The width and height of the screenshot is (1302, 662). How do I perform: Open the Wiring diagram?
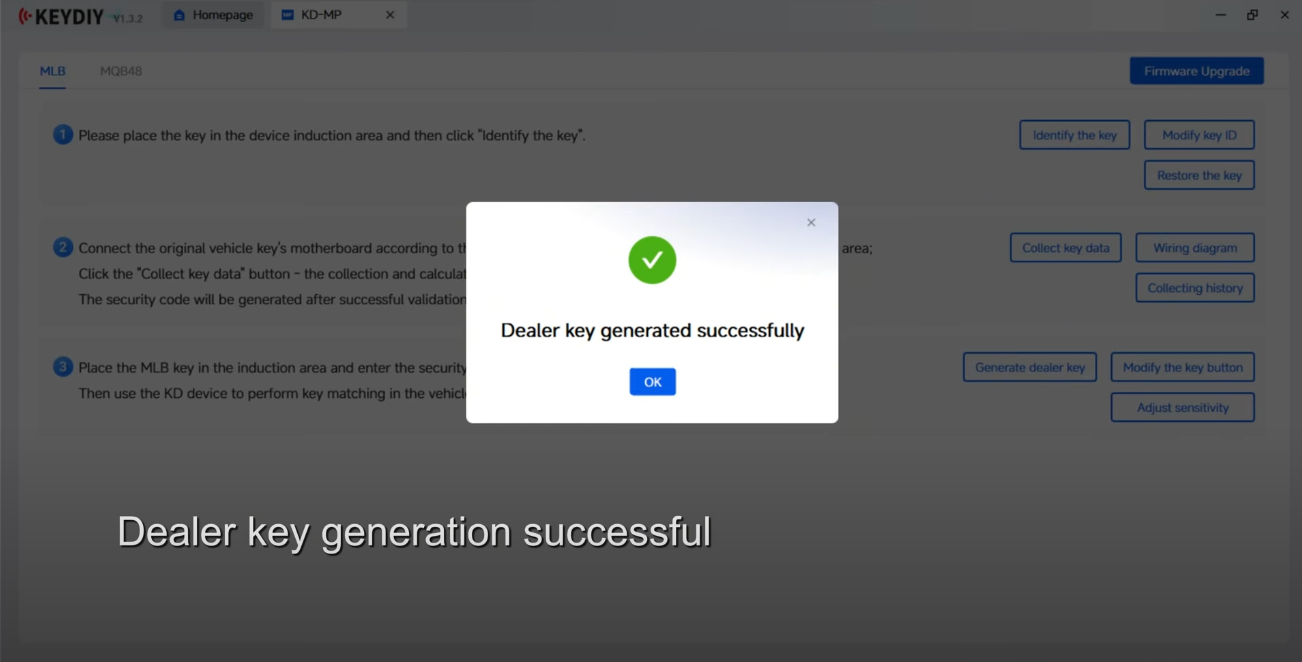click(1195, 248)
